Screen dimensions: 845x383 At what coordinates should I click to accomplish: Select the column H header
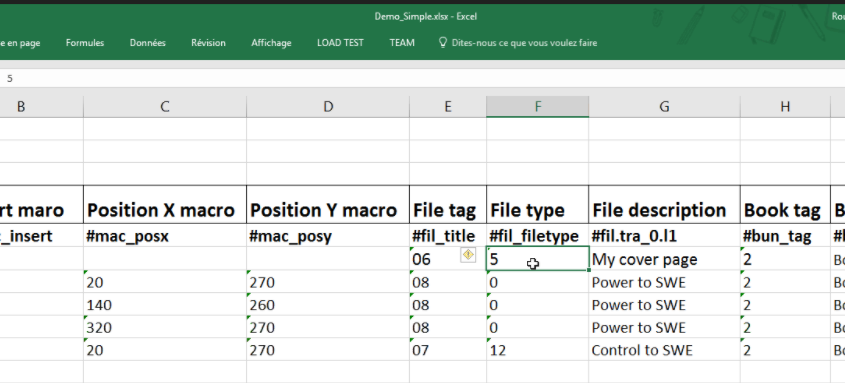tap(785, 107)
